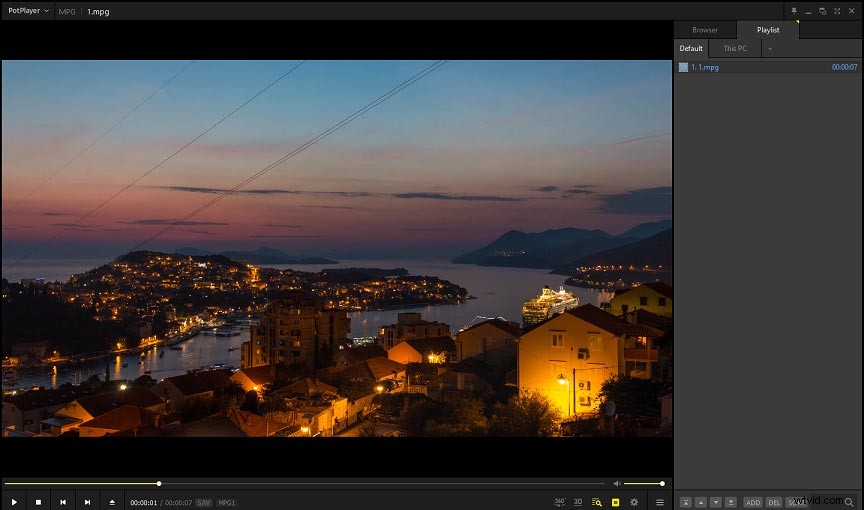Click the DEL button in playlist
864x510 pixels.
tap(774, 502)
